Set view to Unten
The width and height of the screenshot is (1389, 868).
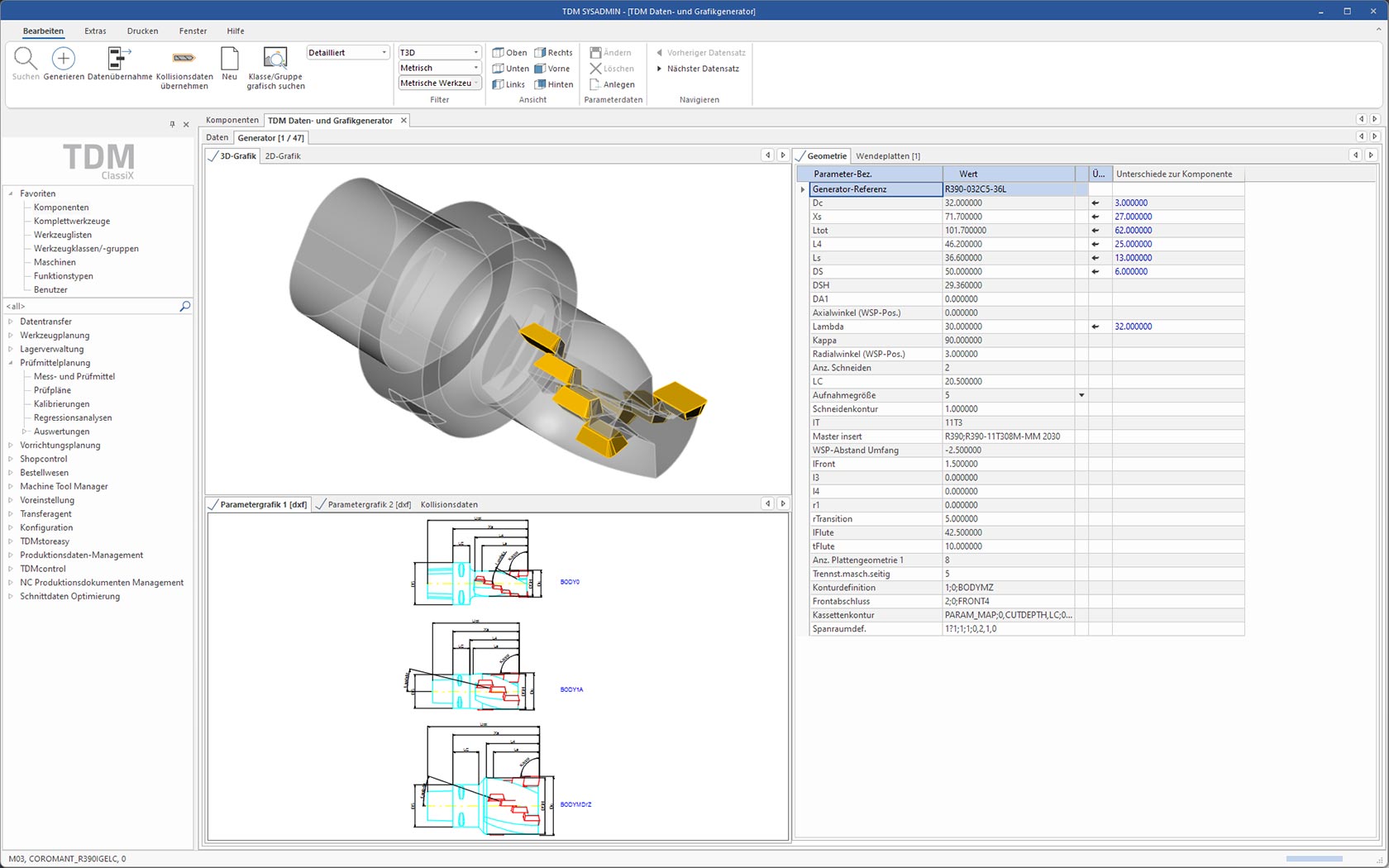click(x=510, y=69)
